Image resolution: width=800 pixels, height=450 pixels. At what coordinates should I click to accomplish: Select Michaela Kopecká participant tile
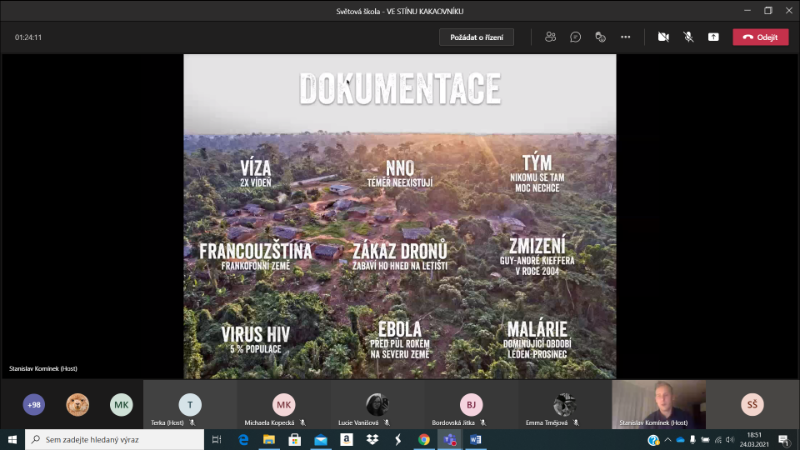(284, 405)
